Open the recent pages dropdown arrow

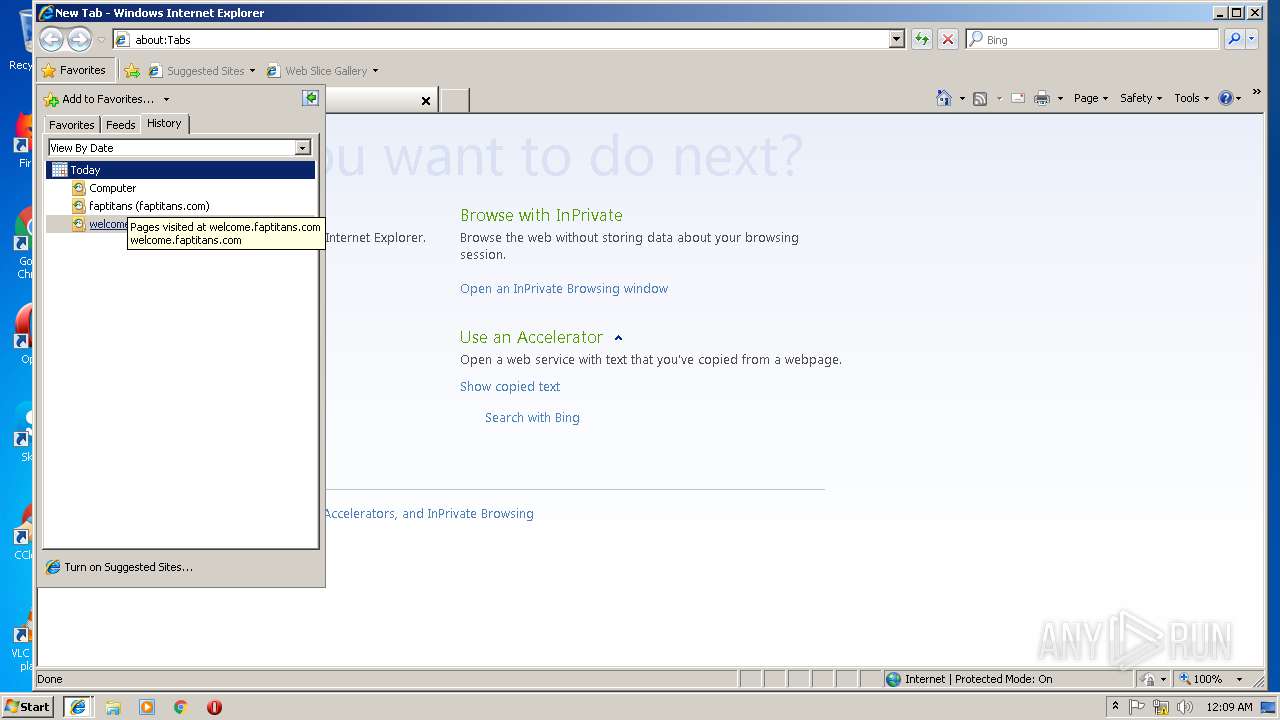point(101,40)
